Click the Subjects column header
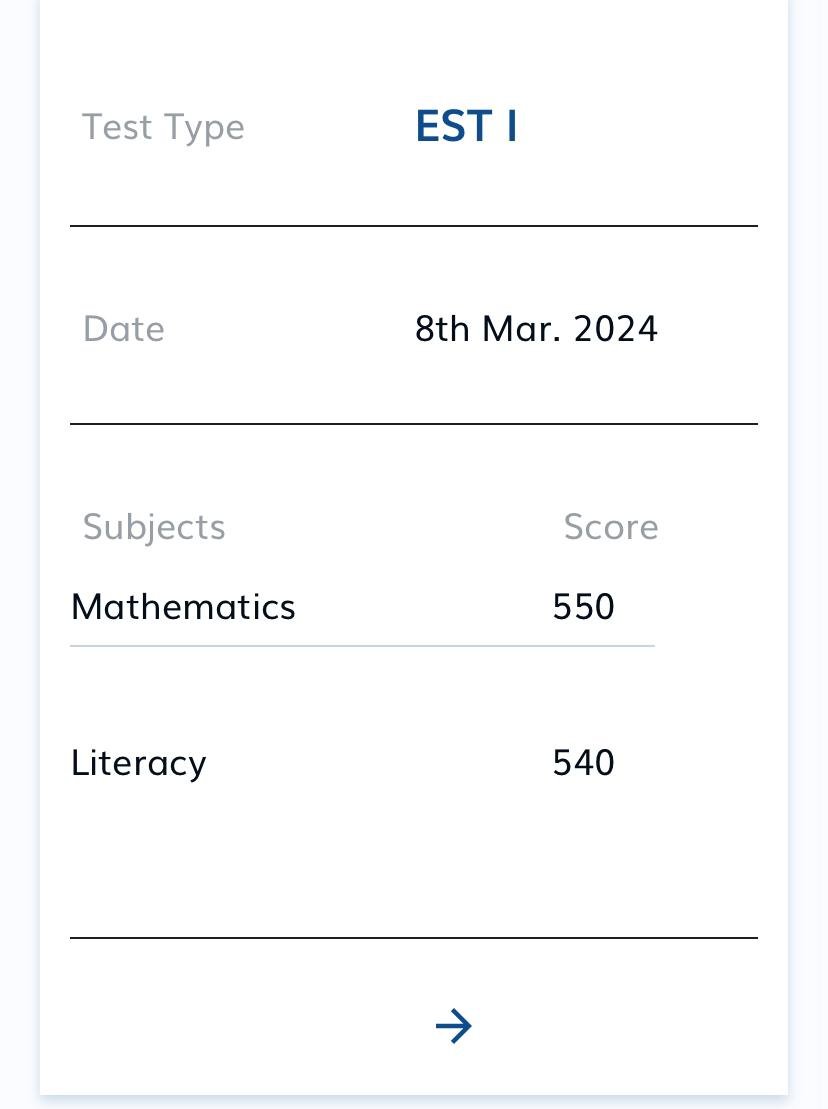 (154, 528)
